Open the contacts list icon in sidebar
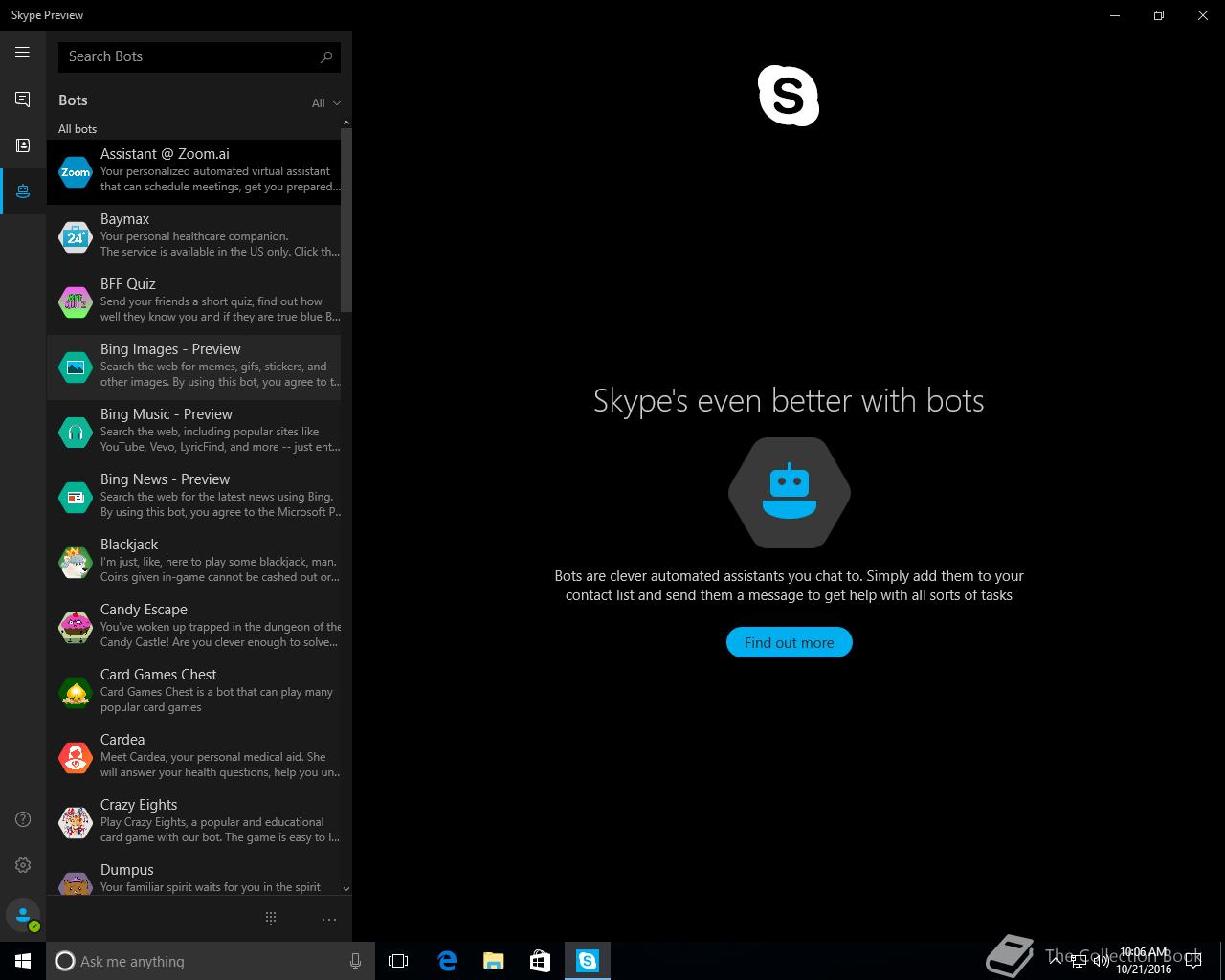1225x980 pixels. pos(23,145)
